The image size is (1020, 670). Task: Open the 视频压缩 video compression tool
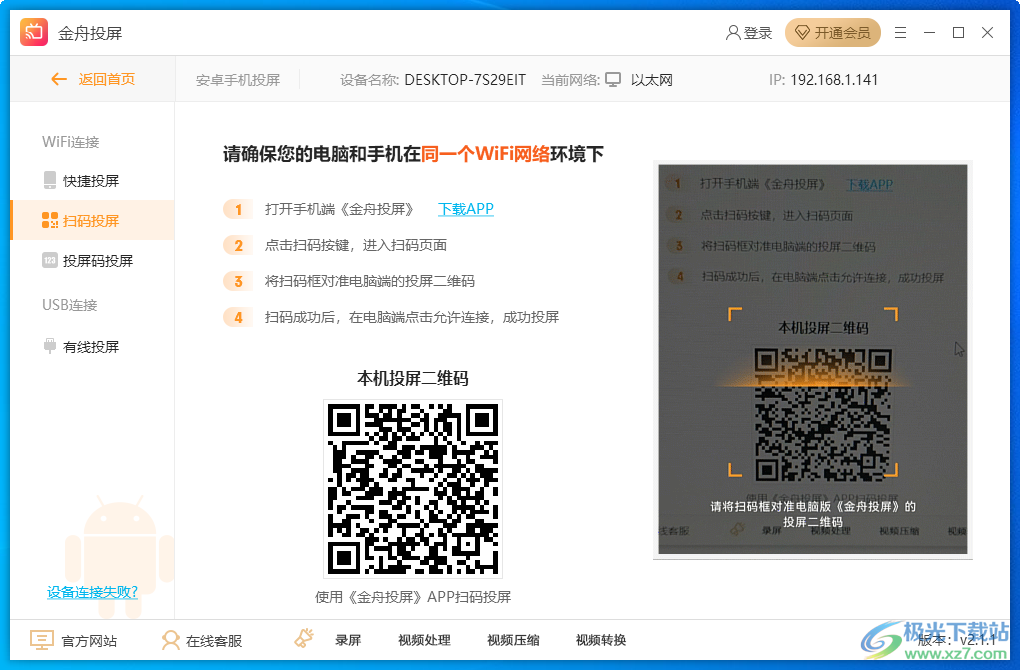pyautogui.click(x=512, y=639)
